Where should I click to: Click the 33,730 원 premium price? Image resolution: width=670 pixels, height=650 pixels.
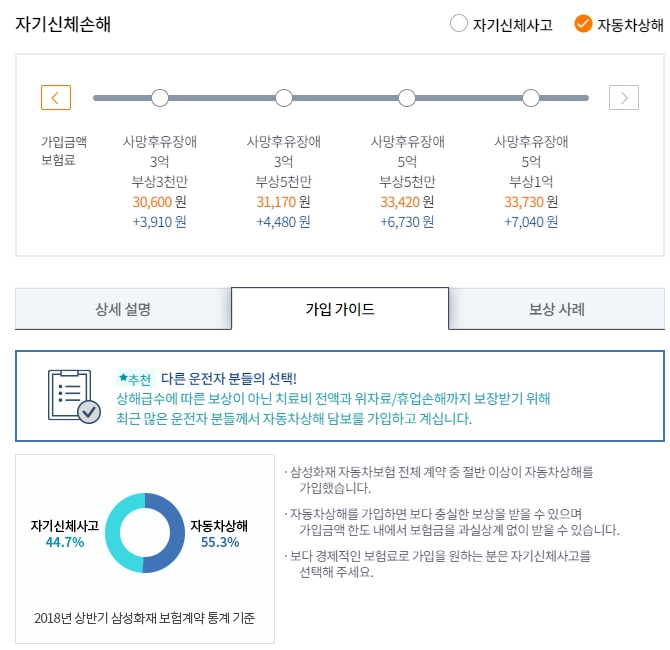tap(531, 202)
